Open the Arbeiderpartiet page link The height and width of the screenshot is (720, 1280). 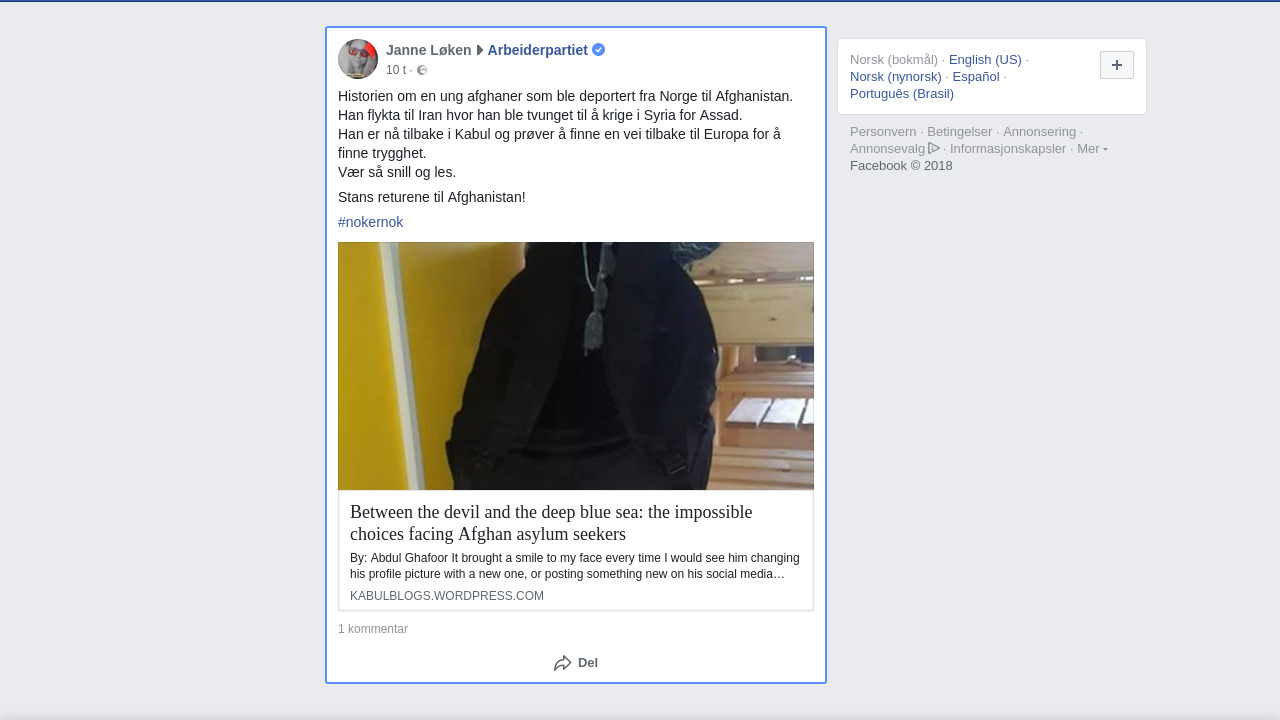[537, 50]
